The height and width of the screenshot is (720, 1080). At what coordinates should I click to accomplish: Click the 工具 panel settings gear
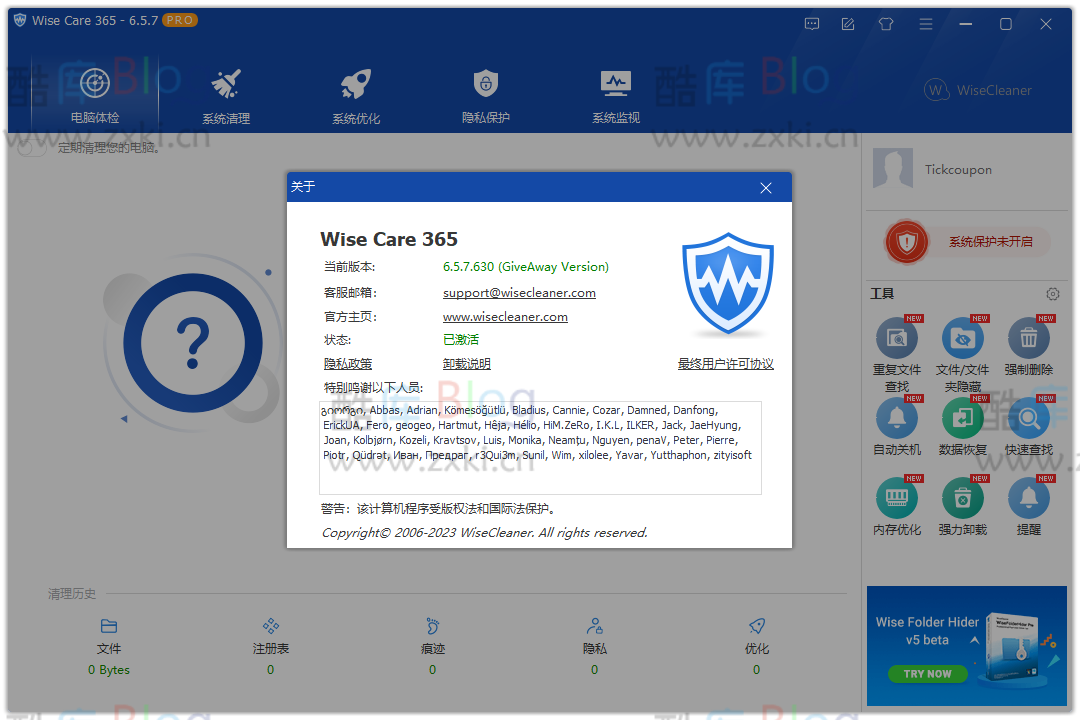[x=1052, y=294]
